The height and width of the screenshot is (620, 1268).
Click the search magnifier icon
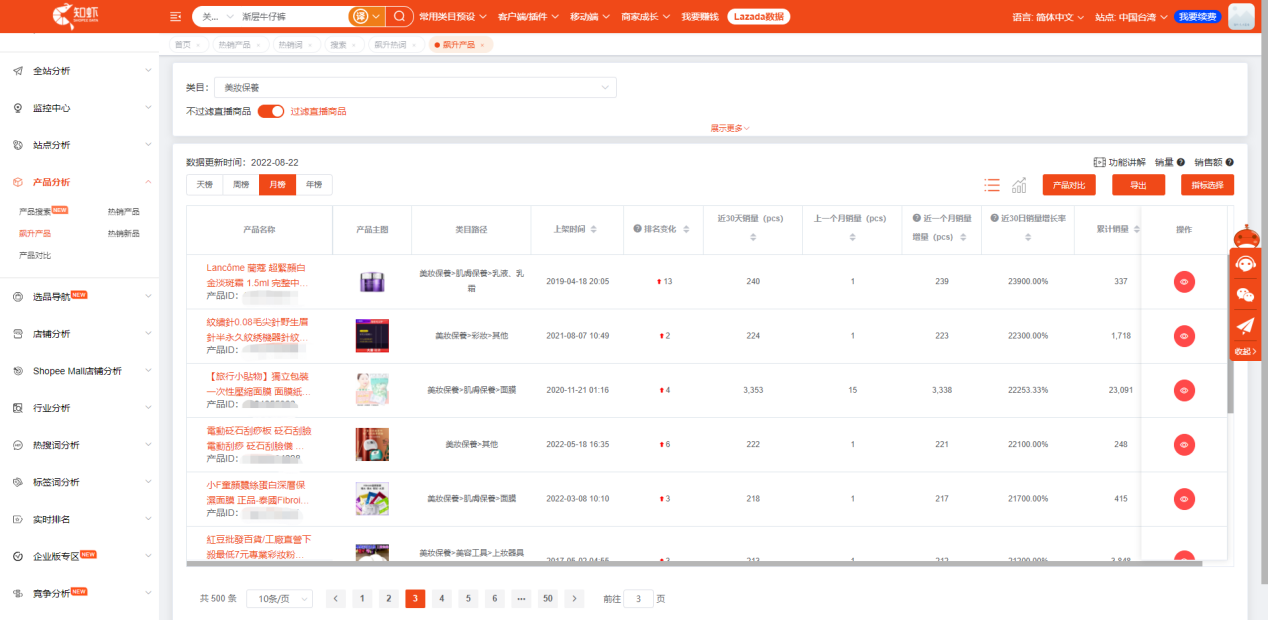pyautogui.click(x=398, y=17)
